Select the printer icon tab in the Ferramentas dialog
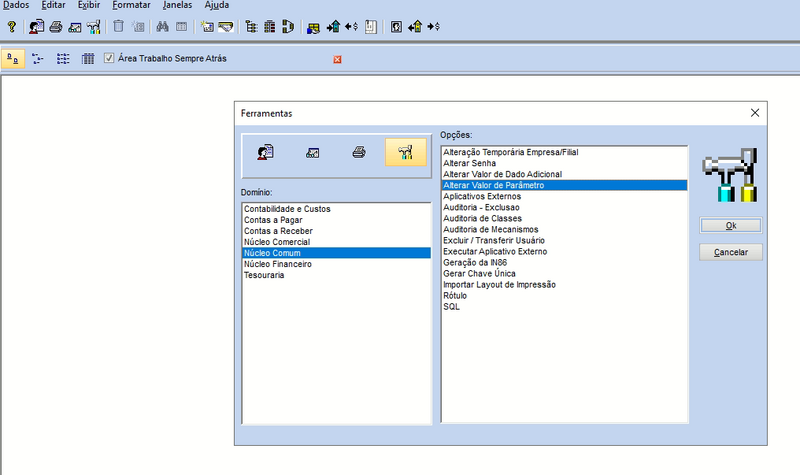This screenshot has height=475, width=800. 359,152
